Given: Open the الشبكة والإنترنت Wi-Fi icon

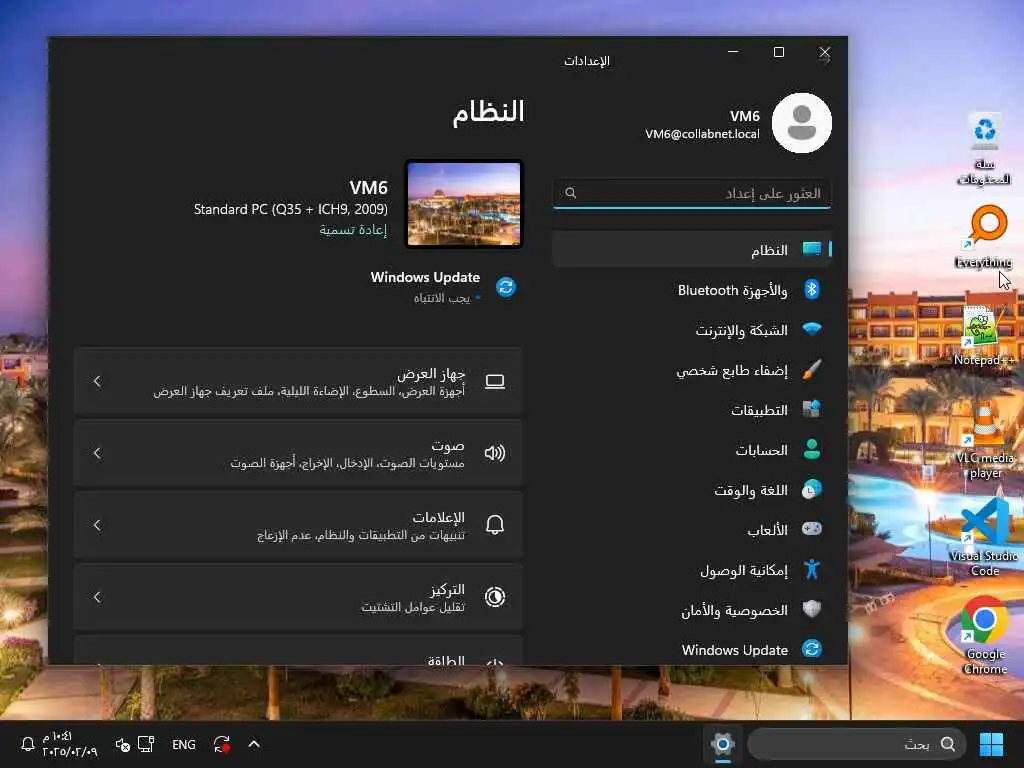Looking at the screenshot, I should pos(812,329).
